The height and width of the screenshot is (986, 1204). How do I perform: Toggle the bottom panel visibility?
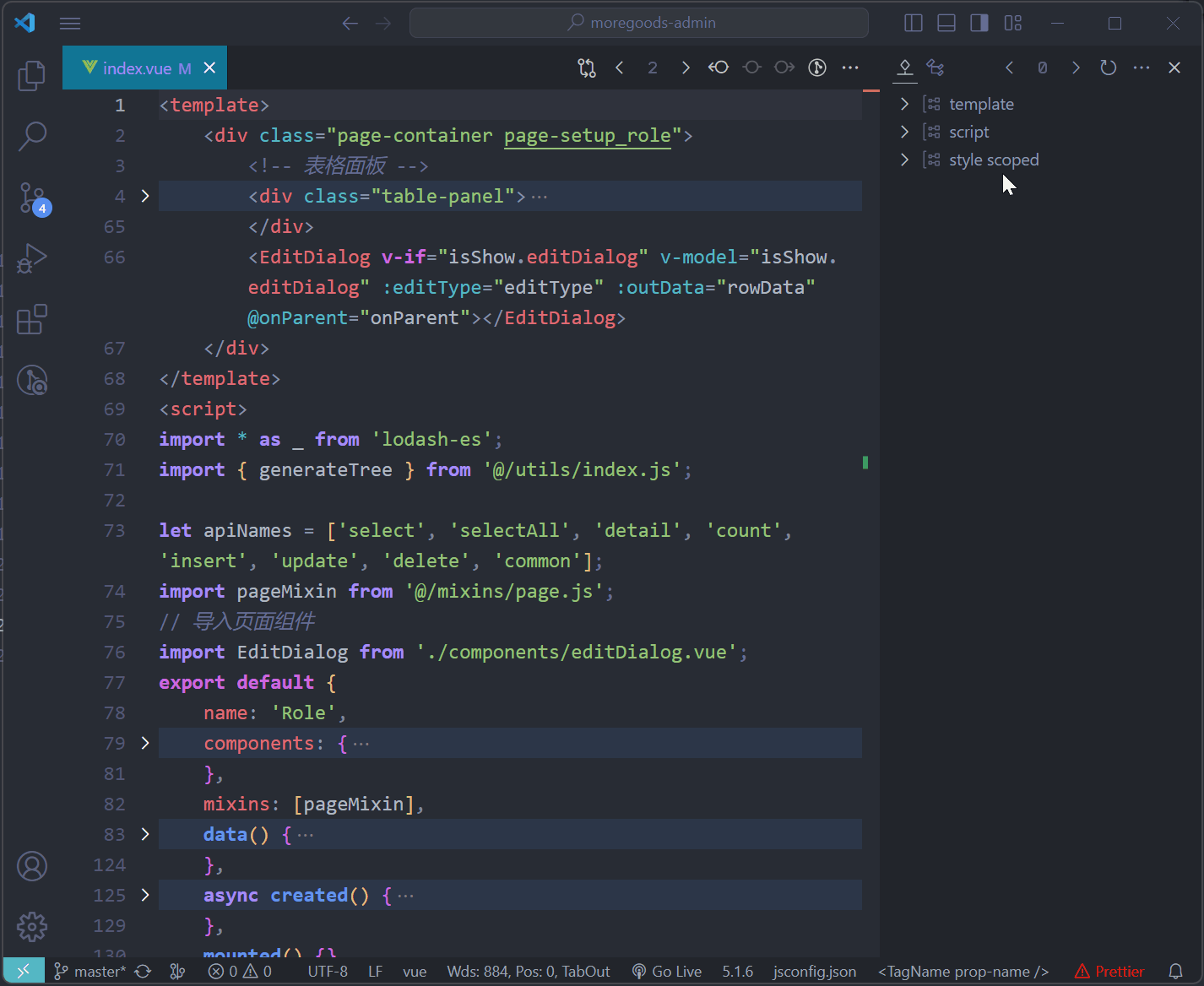click(946, 23)
